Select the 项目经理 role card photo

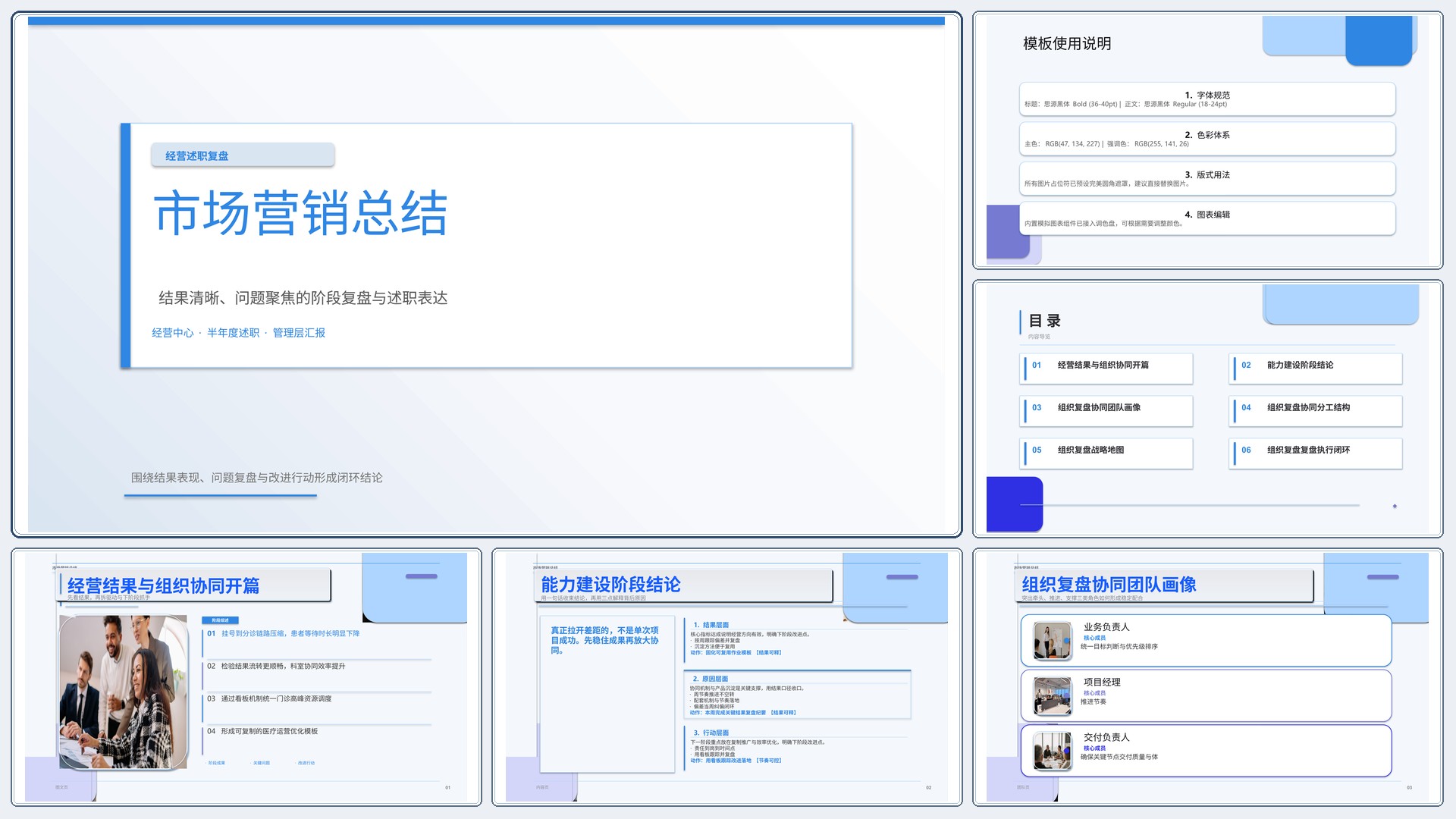[1053, 696]
